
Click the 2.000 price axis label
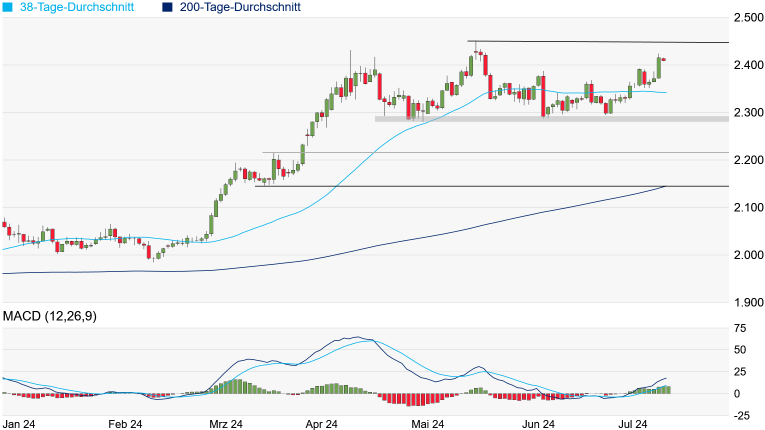[748, 255]
